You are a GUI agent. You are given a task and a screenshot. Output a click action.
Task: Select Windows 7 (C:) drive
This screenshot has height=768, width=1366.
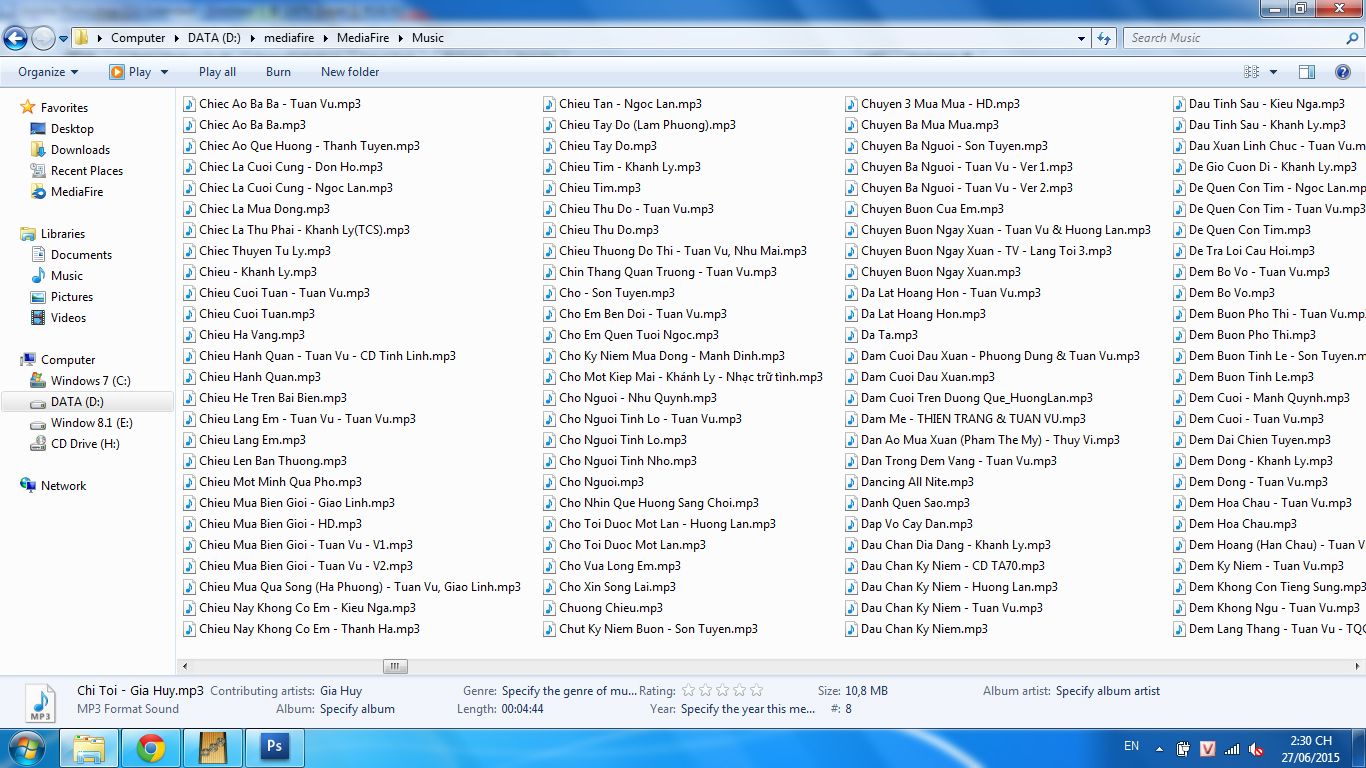pyautogui.click(x=90, y=381)
